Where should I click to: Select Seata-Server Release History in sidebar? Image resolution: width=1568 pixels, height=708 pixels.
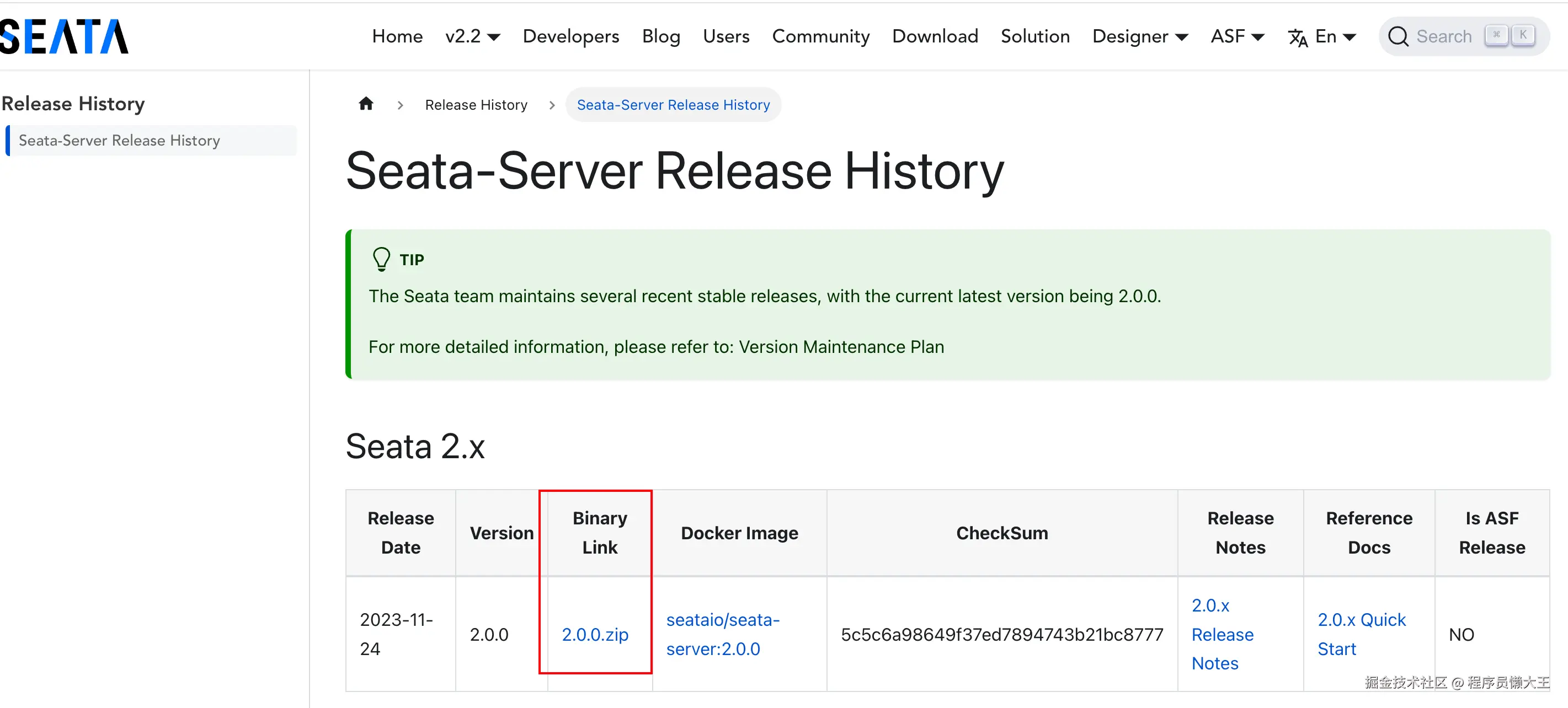click(x=119, y=141)
